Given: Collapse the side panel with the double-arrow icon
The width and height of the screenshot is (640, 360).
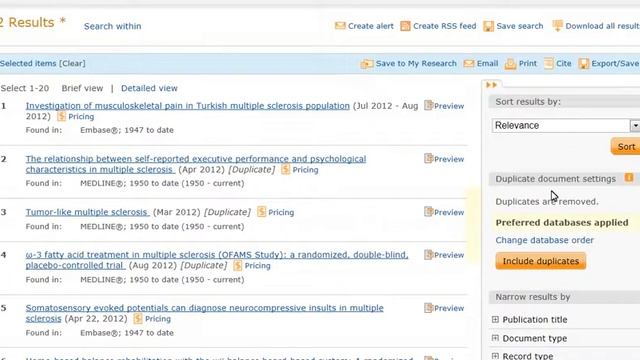Looking at the screenshot, I should click(x=491, y=85).
